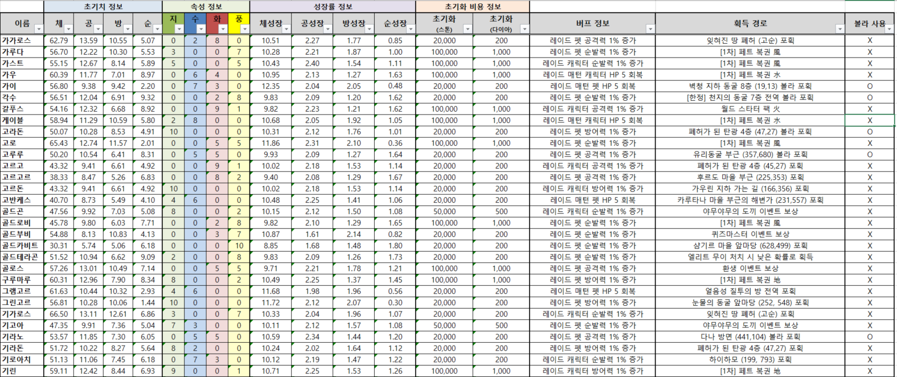
Task: Select the 골드곤 name cell
Action: pos(22,211)
